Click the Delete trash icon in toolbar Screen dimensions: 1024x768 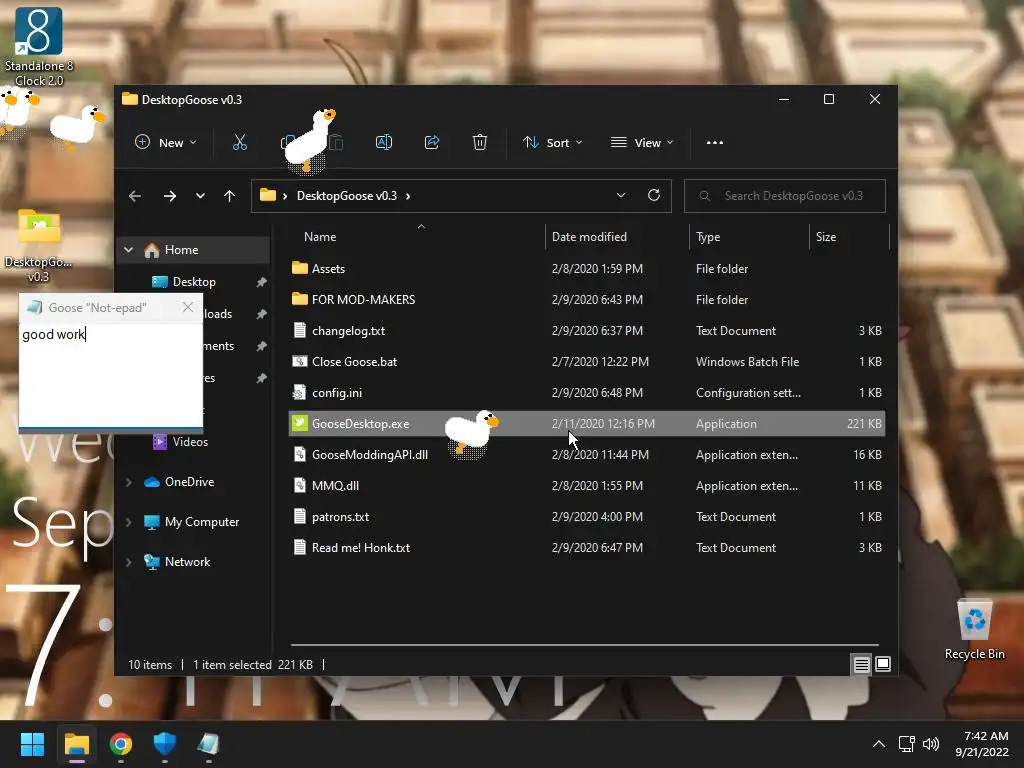pos(479,142)
